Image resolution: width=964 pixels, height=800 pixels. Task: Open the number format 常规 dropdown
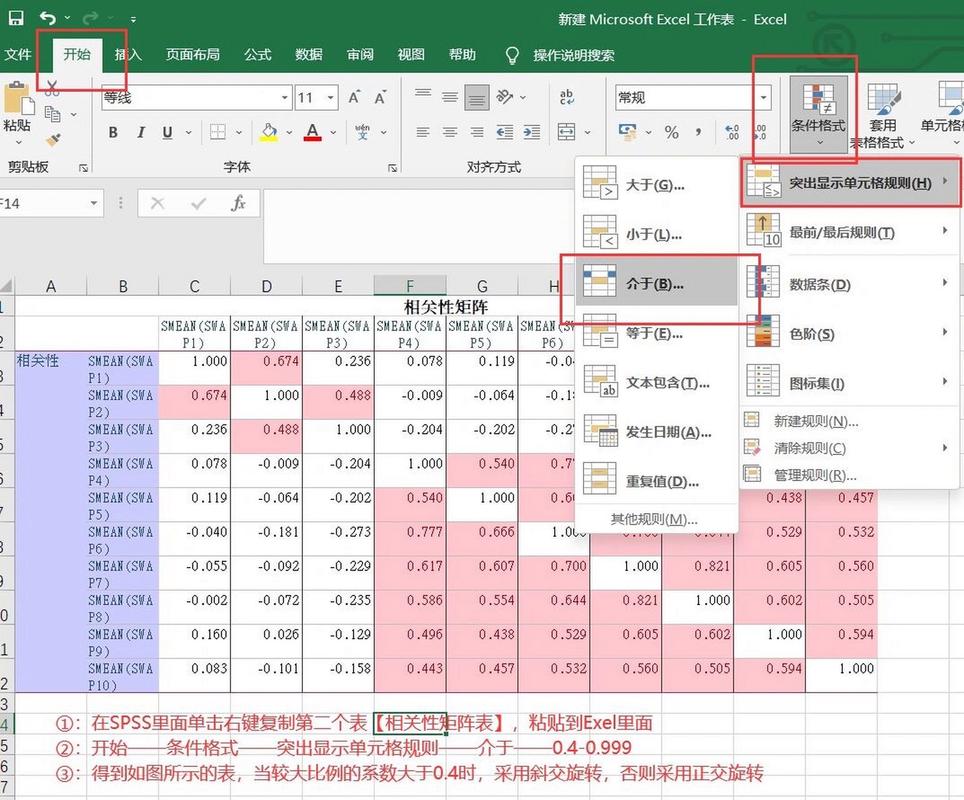click(763, 98)
